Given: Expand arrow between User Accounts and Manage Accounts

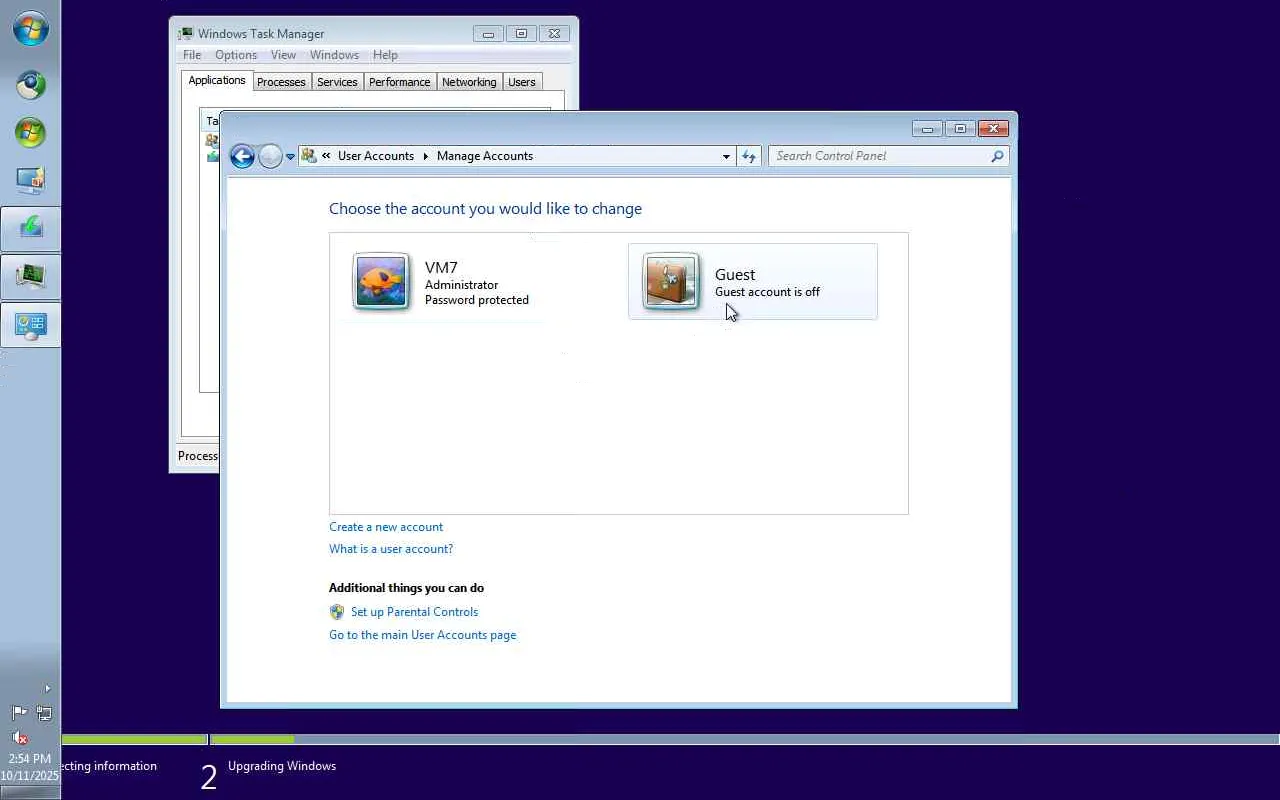Looking at the screenshot, I should point(425,156).
